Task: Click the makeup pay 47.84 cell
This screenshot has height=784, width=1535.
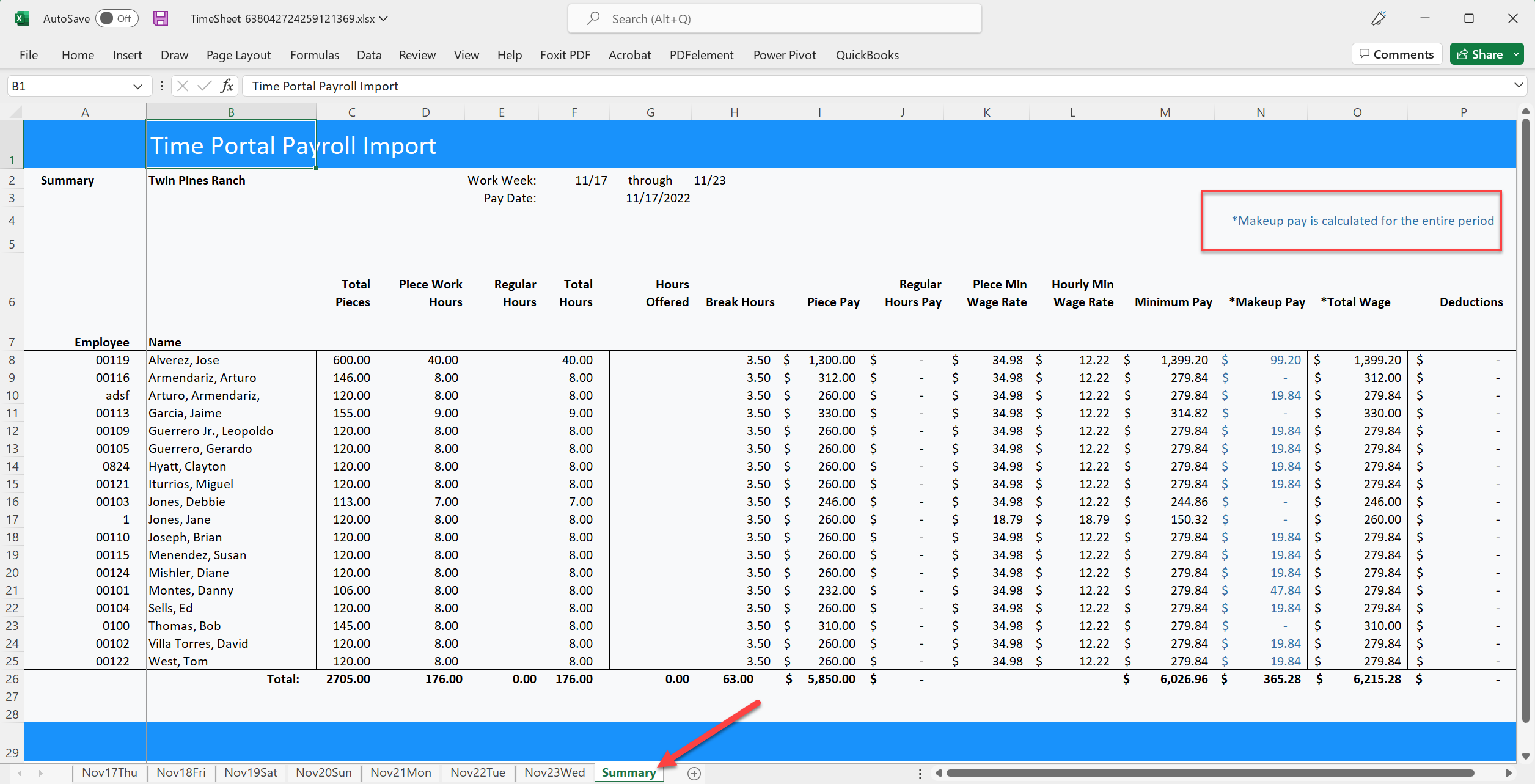Action: (1261, 590)
